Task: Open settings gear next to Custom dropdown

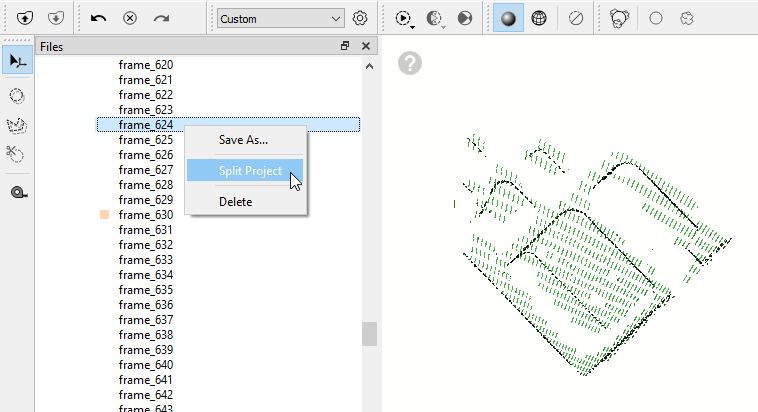Action: [361, 18]
